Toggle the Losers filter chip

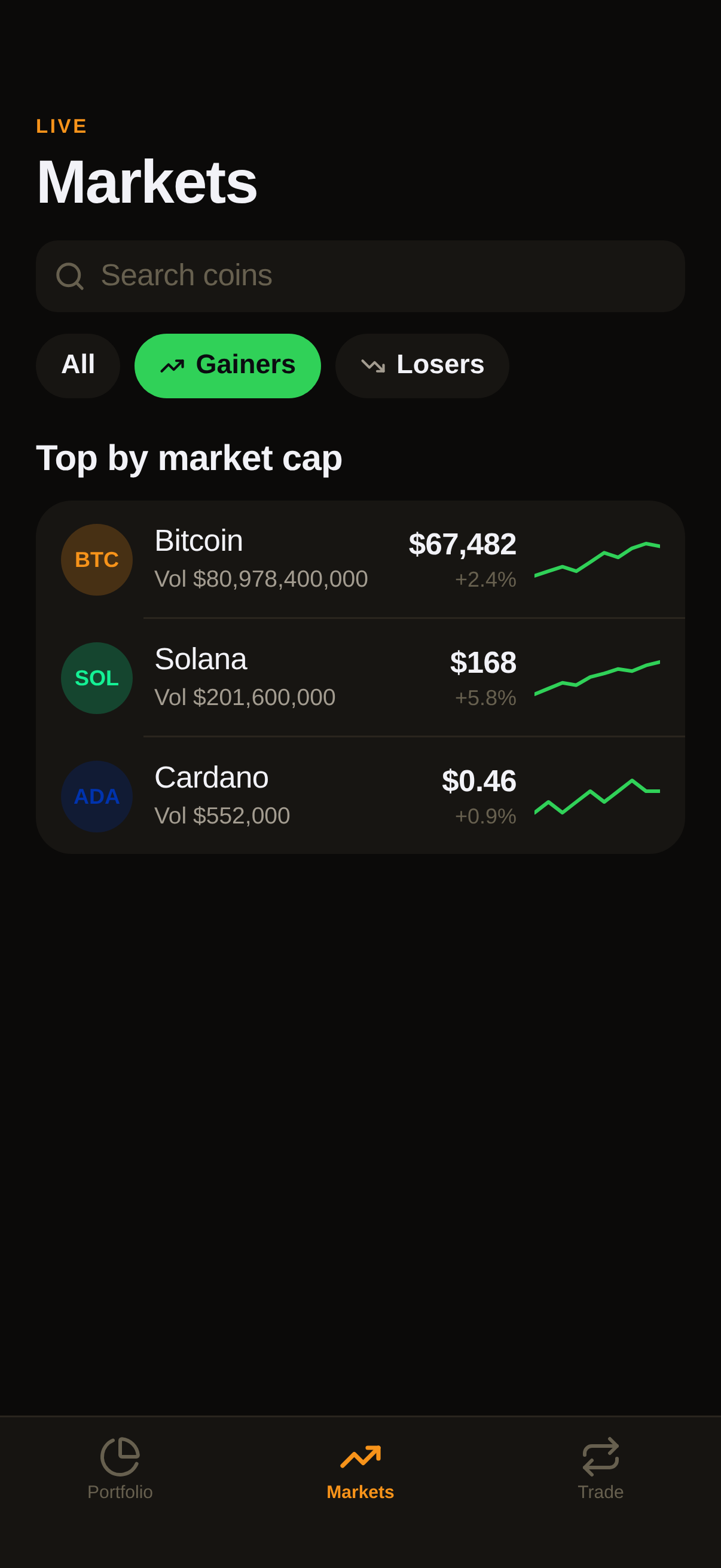click(x=422, y=366)
